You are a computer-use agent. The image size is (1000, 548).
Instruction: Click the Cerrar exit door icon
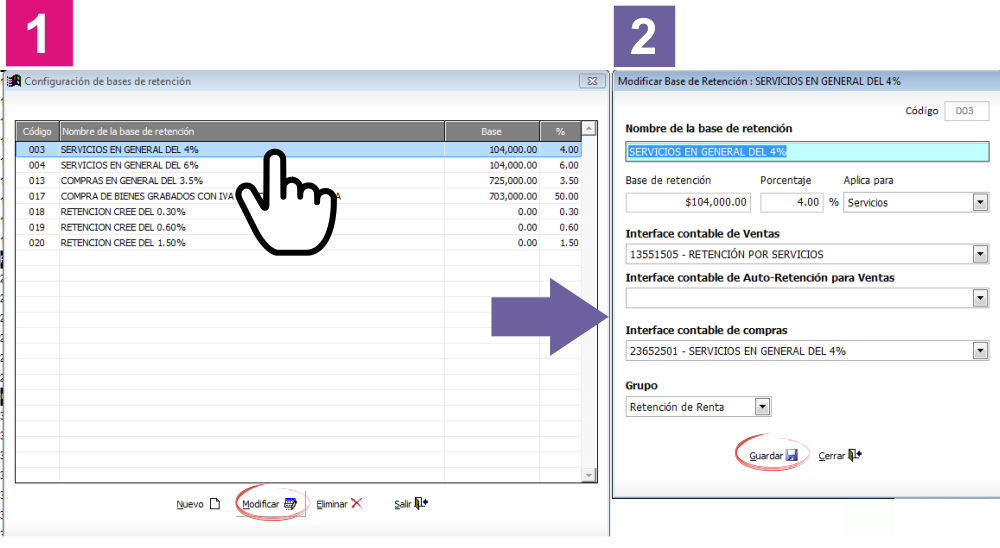point(855,455)
